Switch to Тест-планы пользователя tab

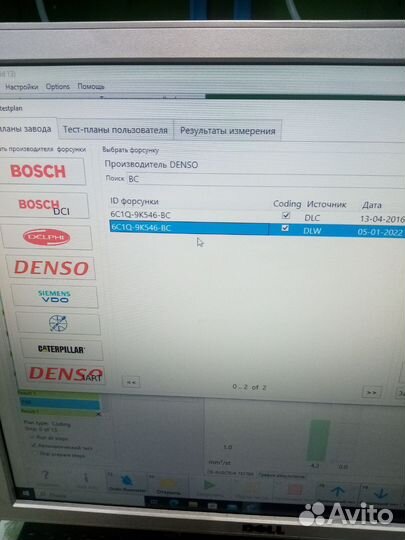[115, 130]
